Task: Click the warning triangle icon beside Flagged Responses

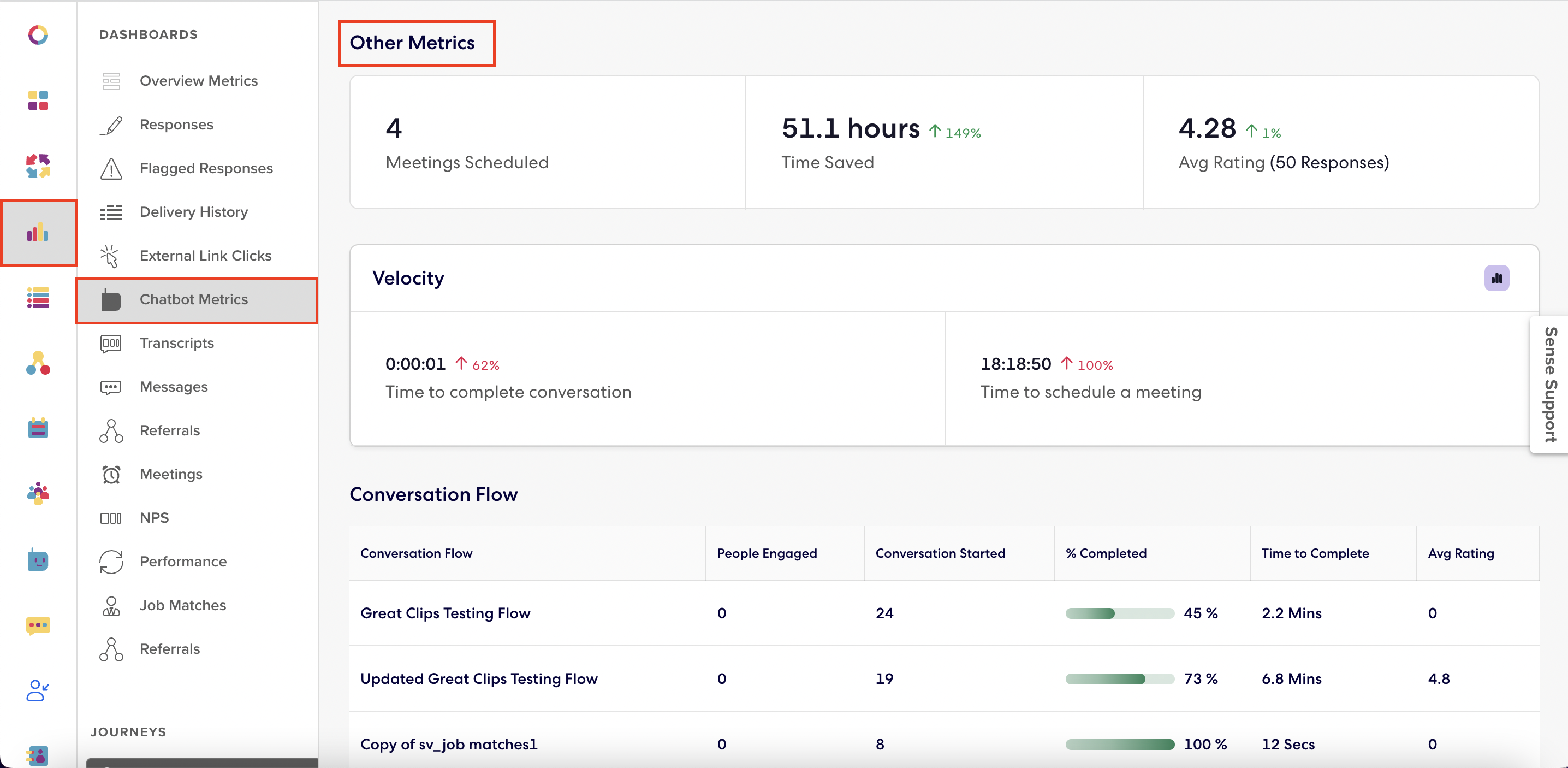Action: click(111, 168)
